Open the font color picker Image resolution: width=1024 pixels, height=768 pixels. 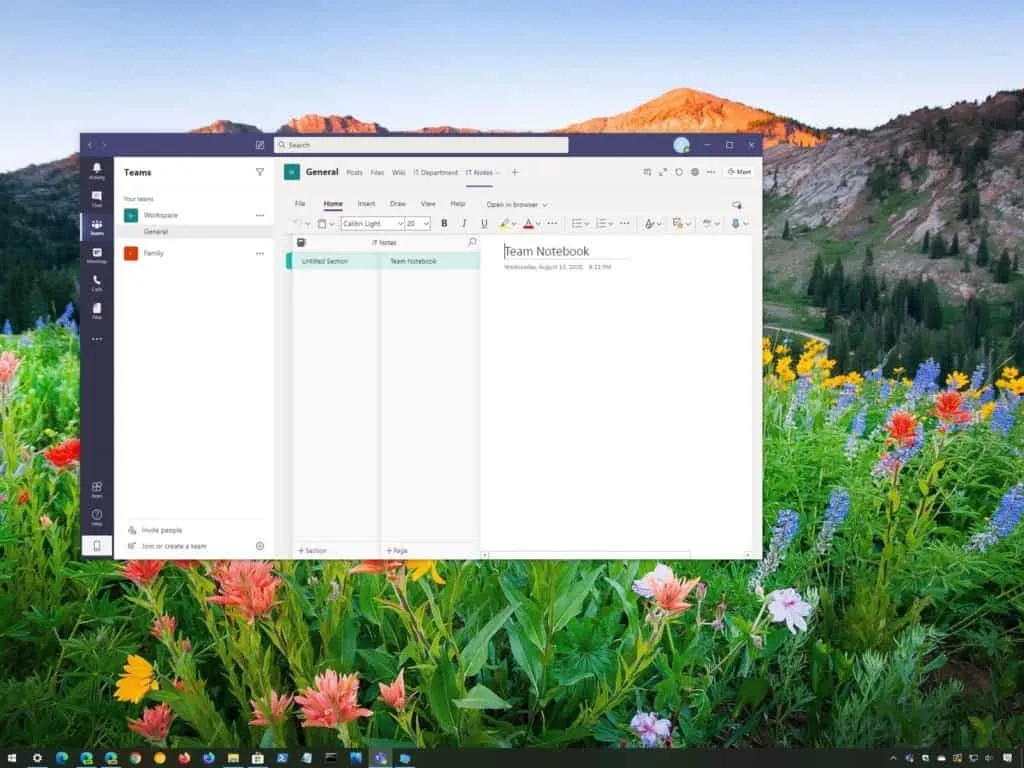tap(529, 223)
